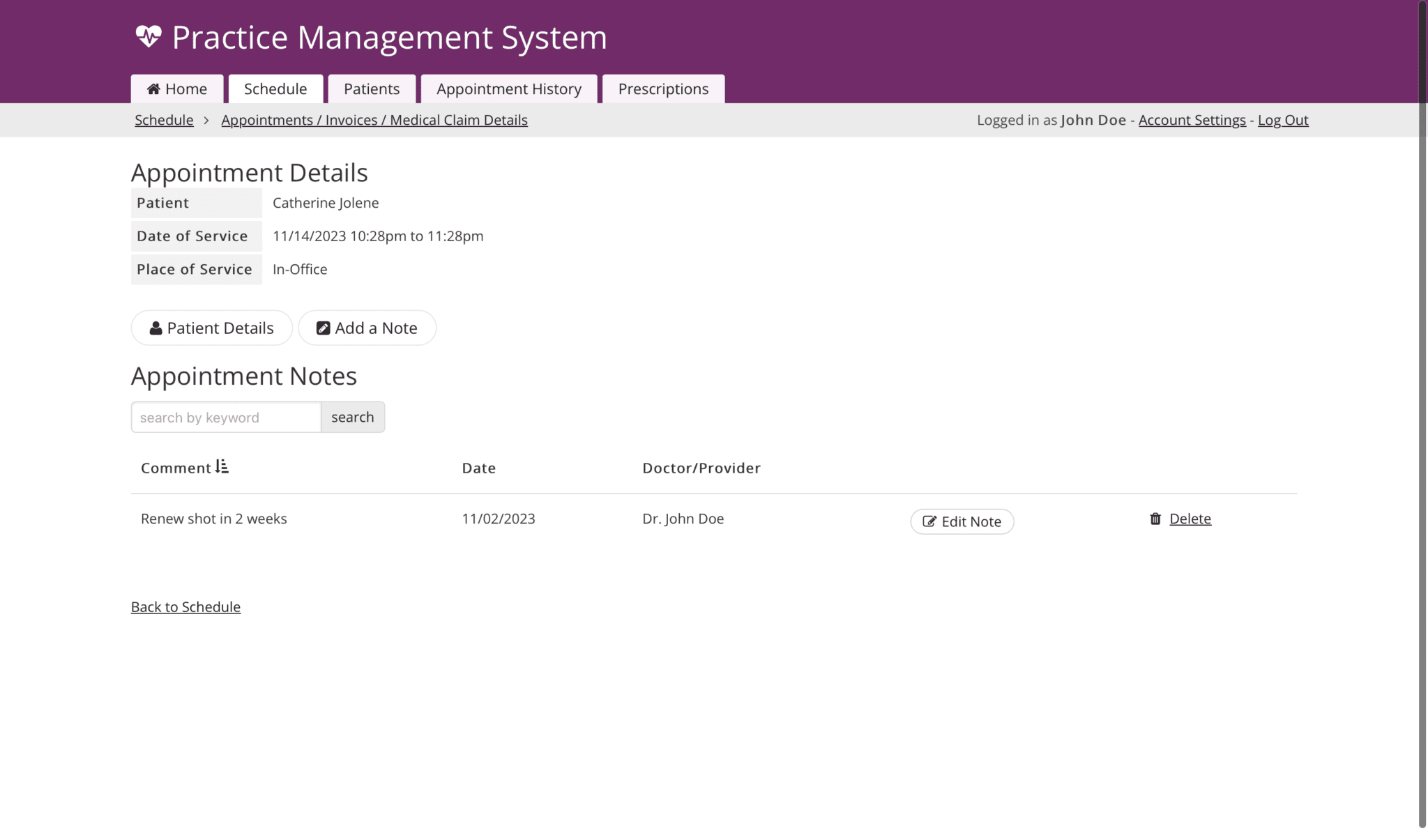Click the trash can icon beside Delete
The image size is (1428, 840).
1154,518
